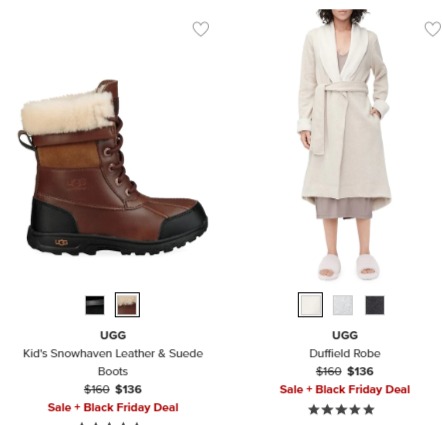Viewport: 443px width, 425px height.
Task: Click the crossed-out $160 price under robe
Action: click(x=329, y=371)
